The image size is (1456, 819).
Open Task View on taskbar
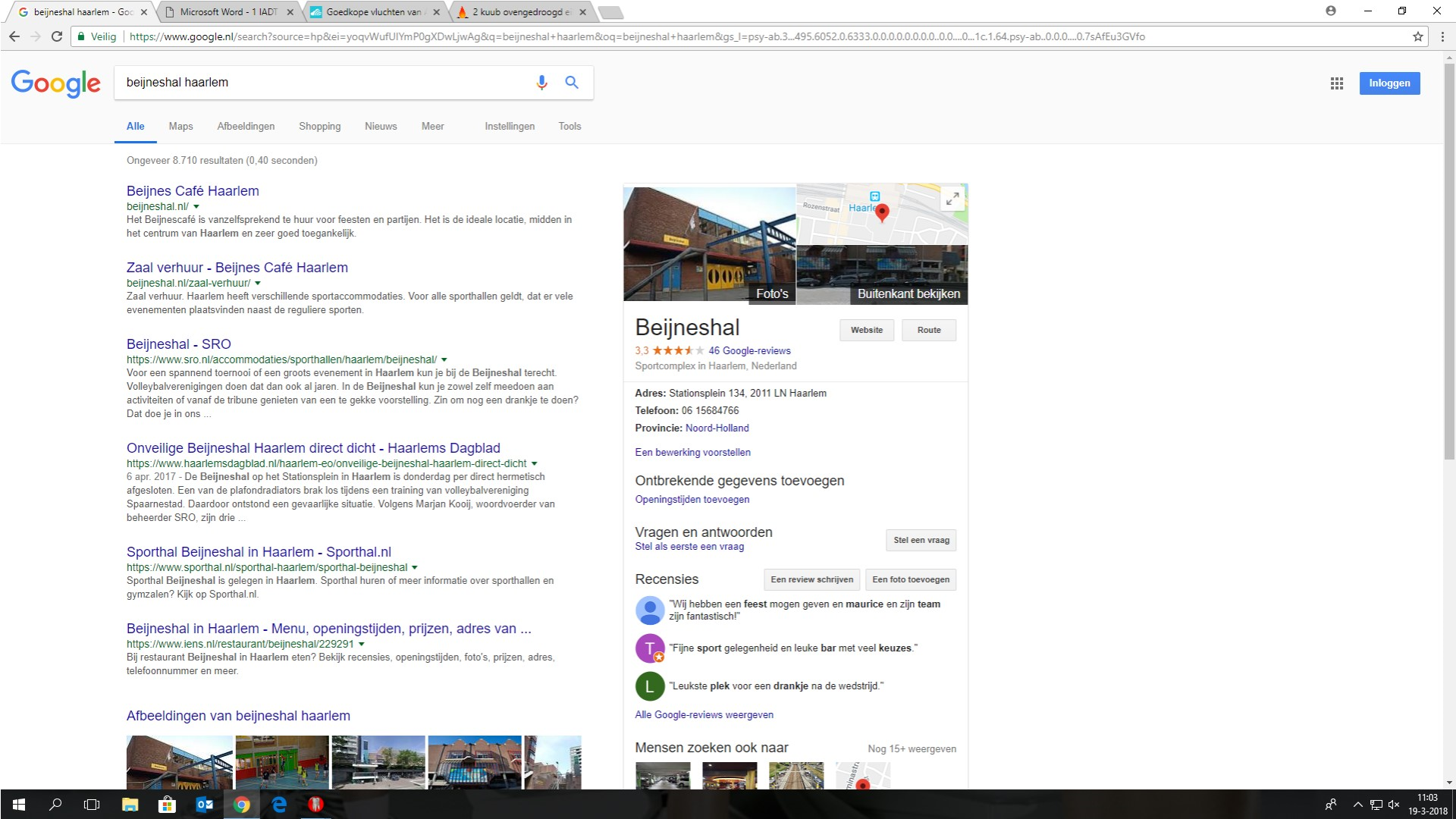coord(92,805)
